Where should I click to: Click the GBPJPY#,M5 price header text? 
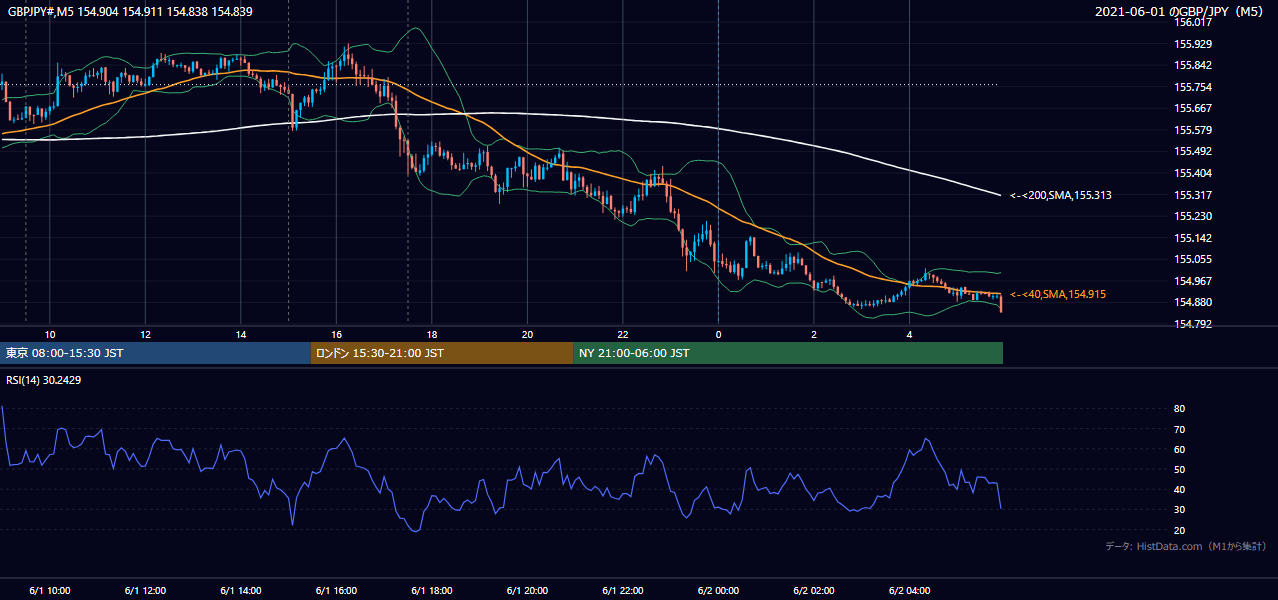pos(130,11)
